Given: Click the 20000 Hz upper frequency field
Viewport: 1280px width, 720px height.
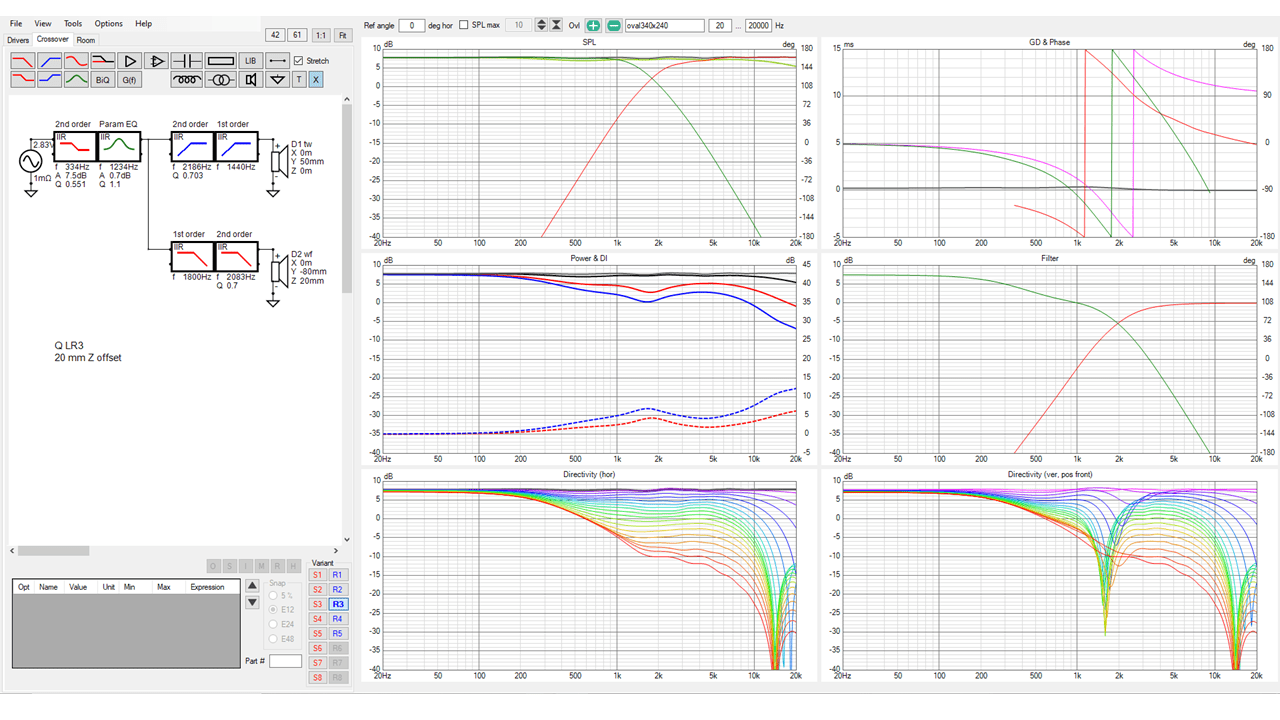Looking at the screenshot, I should coord(757,25).
